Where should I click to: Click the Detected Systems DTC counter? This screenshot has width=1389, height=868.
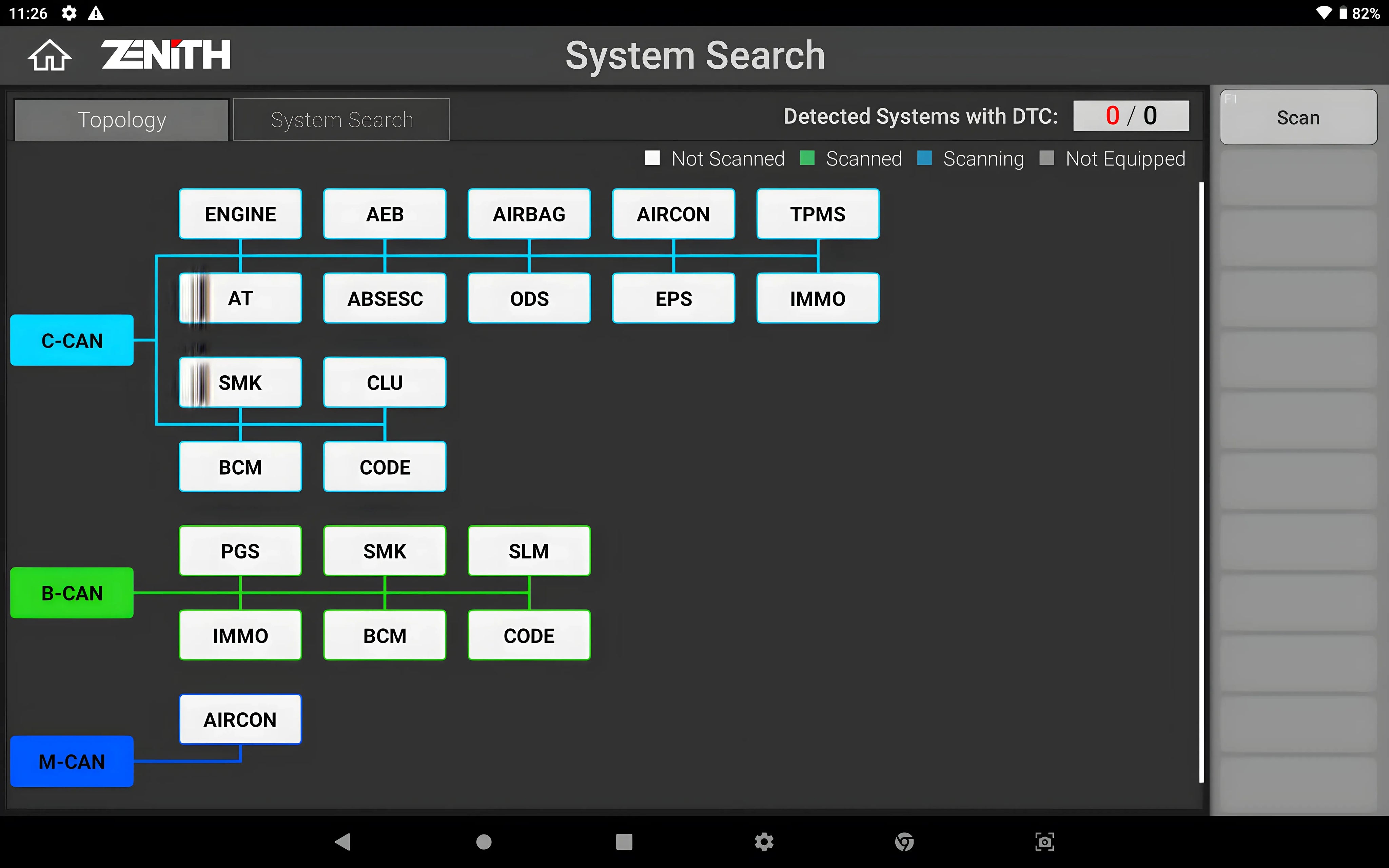1131,116
